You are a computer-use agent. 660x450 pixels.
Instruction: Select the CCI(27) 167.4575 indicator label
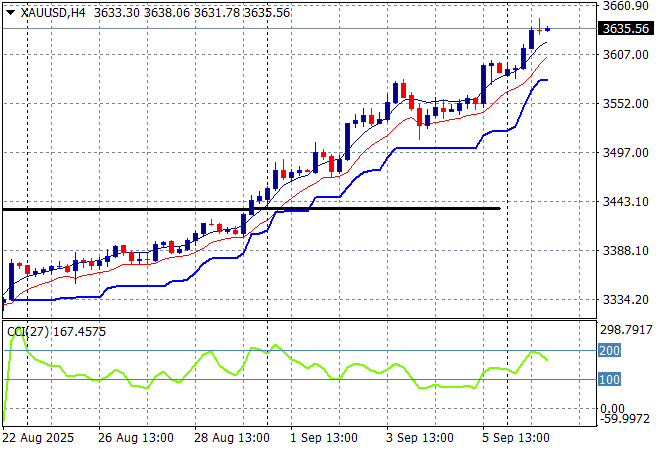[x=56, y=332]
